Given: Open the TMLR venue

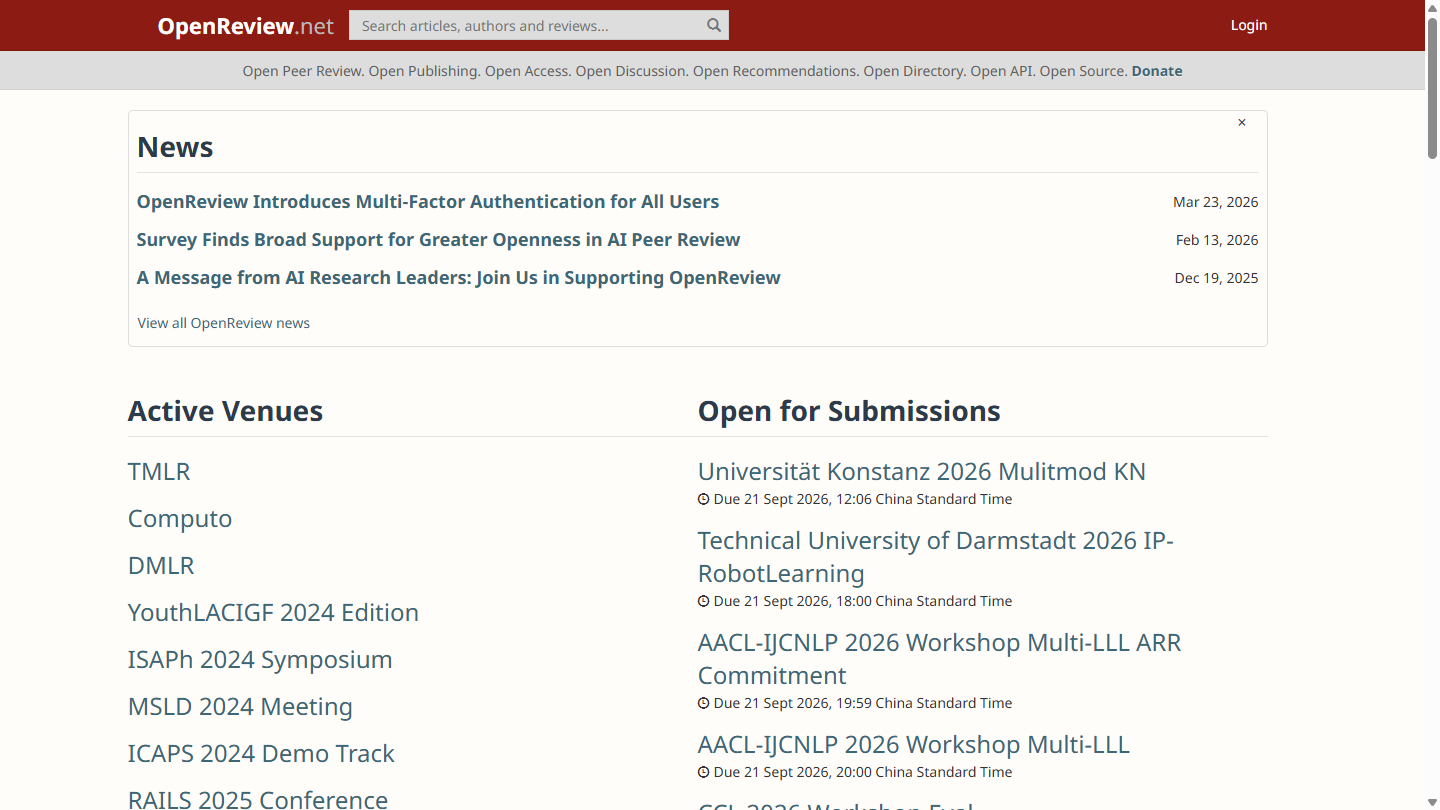Looking at the screenshot, I should click(159, 472).
